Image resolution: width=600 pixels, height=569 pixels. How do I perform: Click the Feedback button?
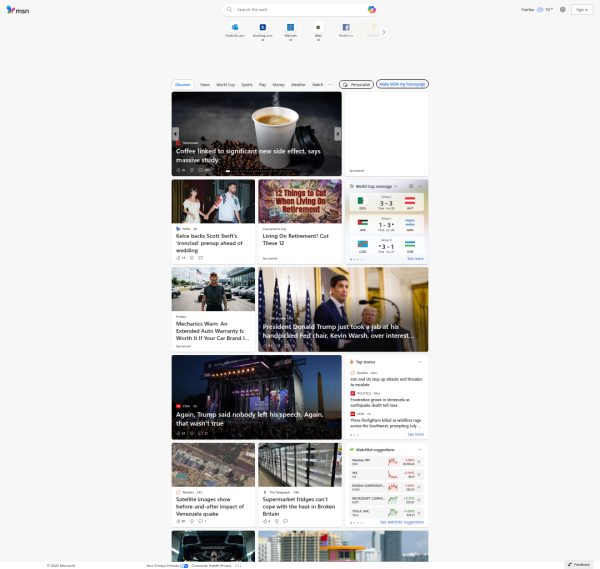pyautogui.click(x=579, y=564)
